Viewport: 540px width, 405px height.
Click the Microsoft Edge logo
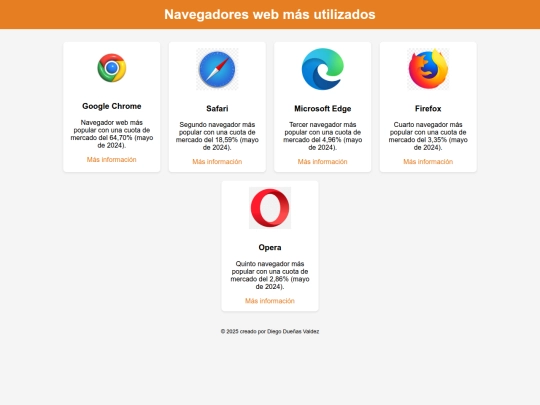pos(323,69)
